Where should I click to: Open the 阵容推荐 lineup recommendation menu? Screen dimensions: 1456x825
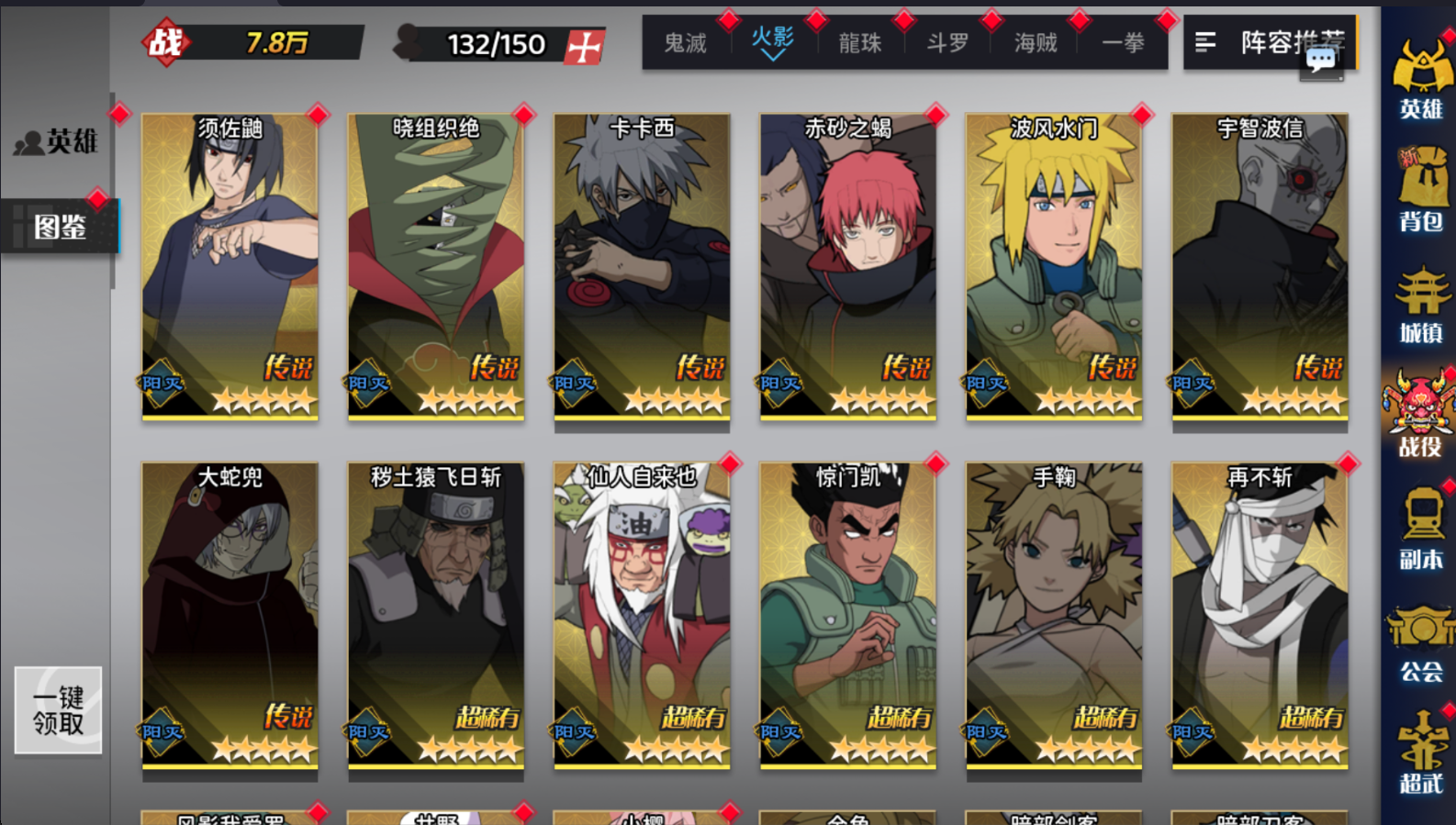click(1270, 42)
